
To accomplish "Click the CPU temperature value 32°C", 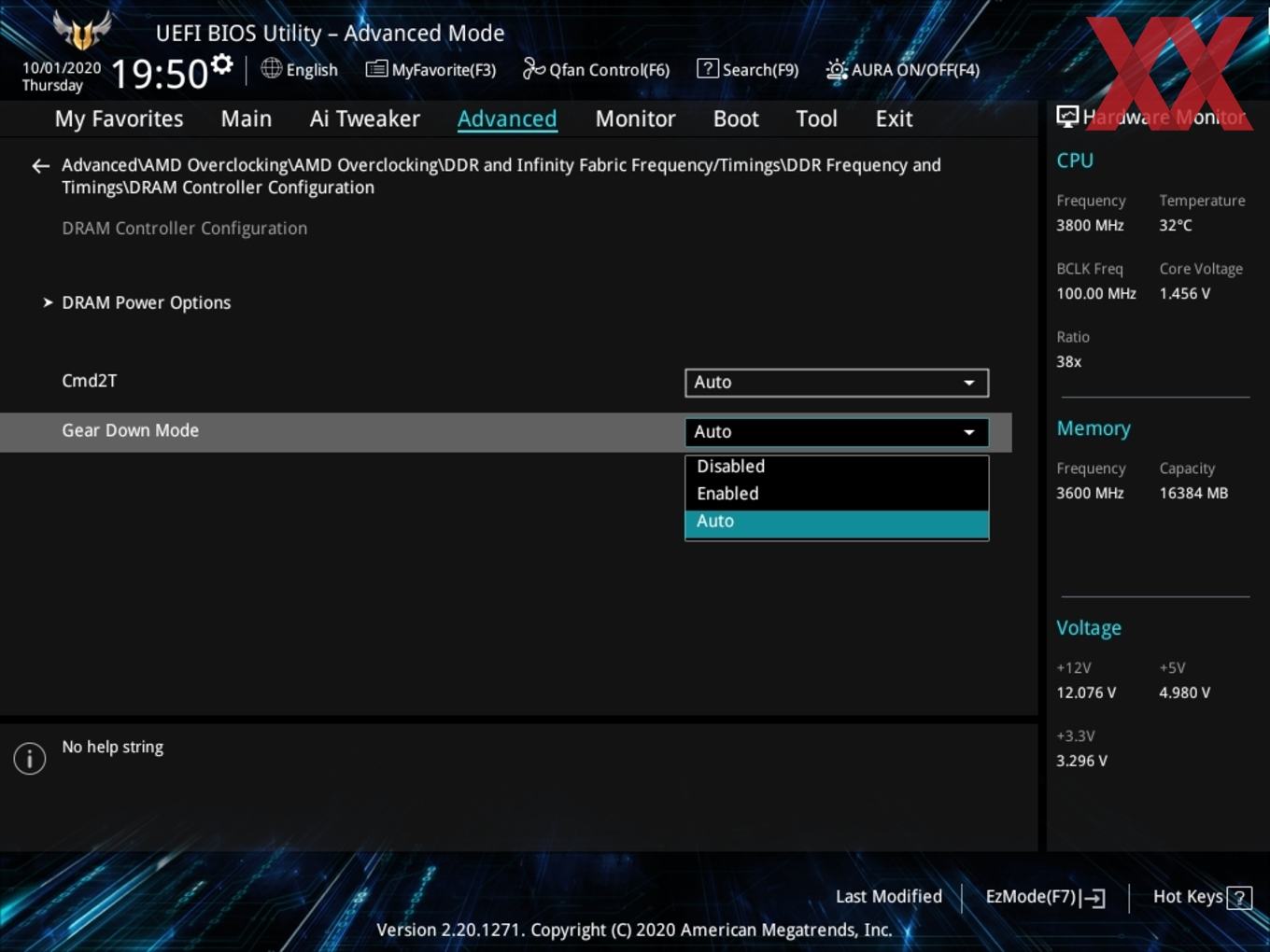I will point(1176,225).
